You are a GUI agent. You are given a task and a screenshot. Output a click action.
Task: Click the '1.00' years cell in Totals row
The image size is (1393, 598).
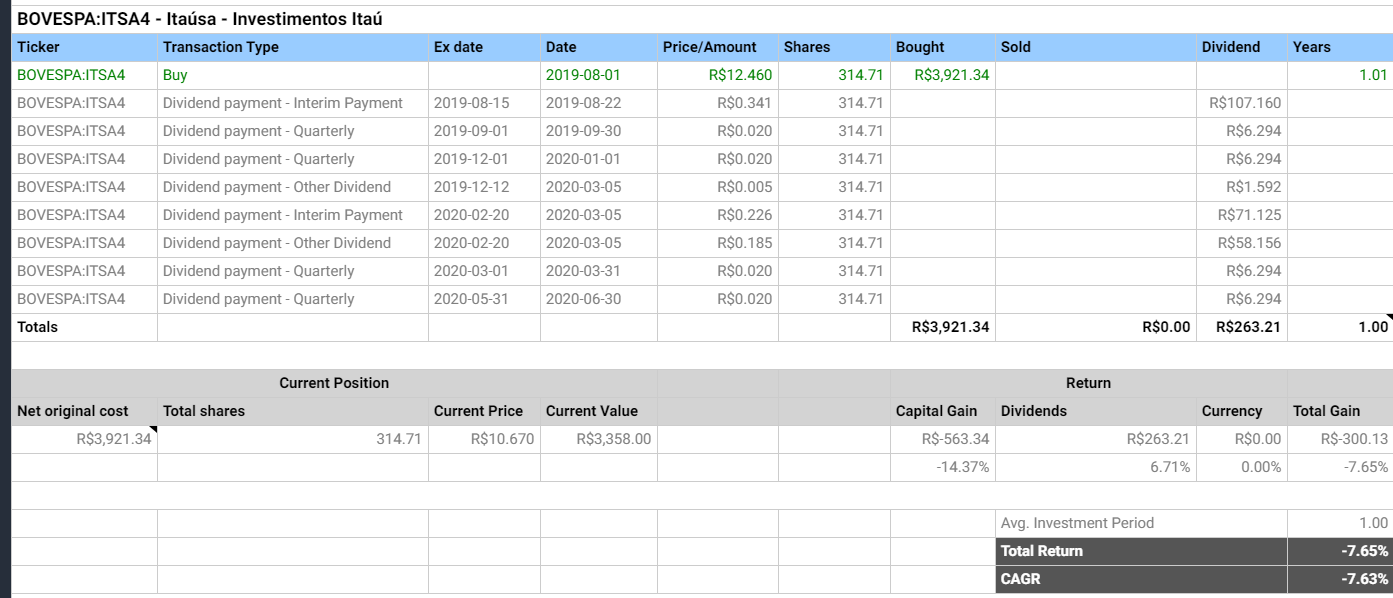pos(1340,327)
